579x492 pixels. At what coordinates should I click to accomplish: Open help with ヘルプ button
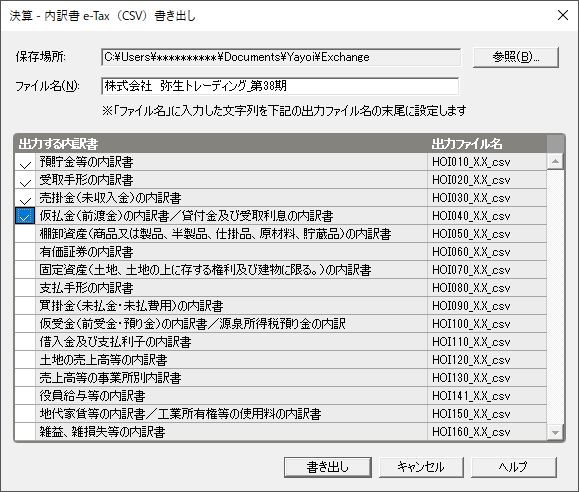(x=513, y=467)
